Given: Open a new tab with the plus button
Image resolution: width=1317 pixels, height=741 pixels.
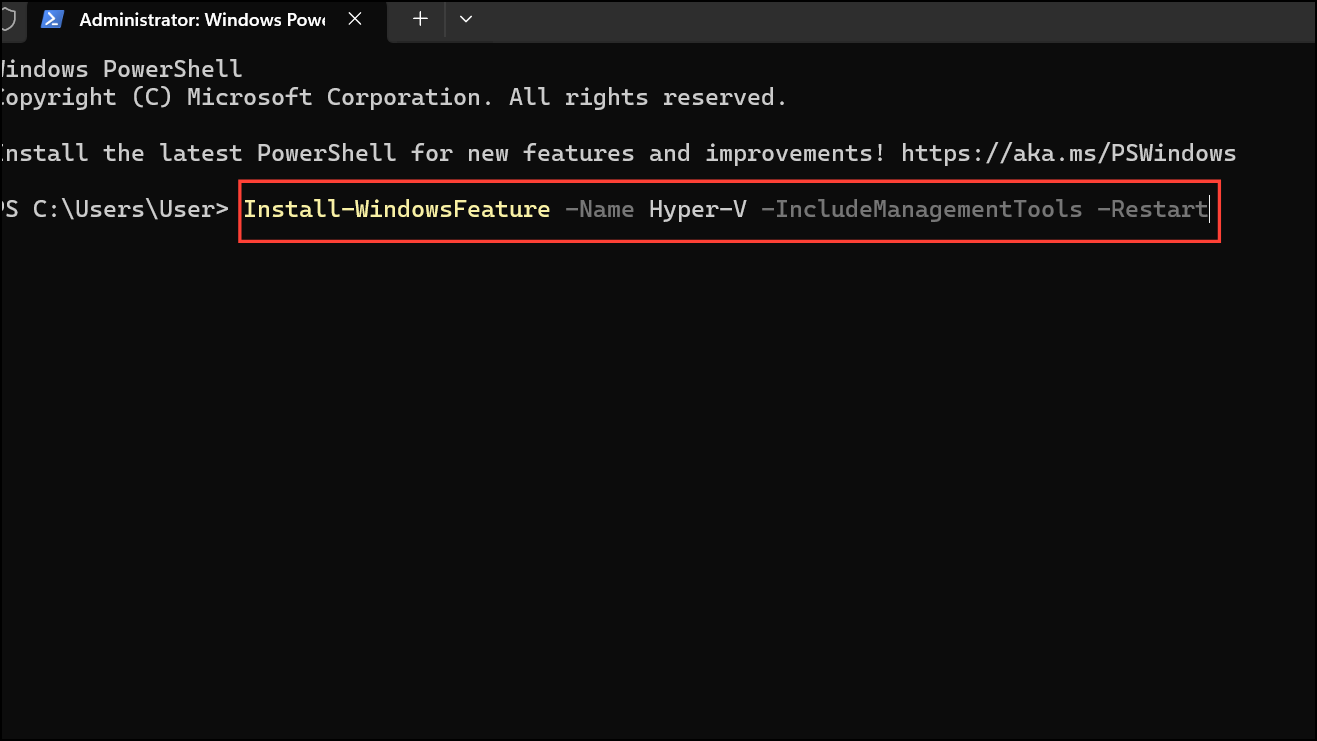Looking at the screenshot, I should pyautogui.click(x=418, y=19).
